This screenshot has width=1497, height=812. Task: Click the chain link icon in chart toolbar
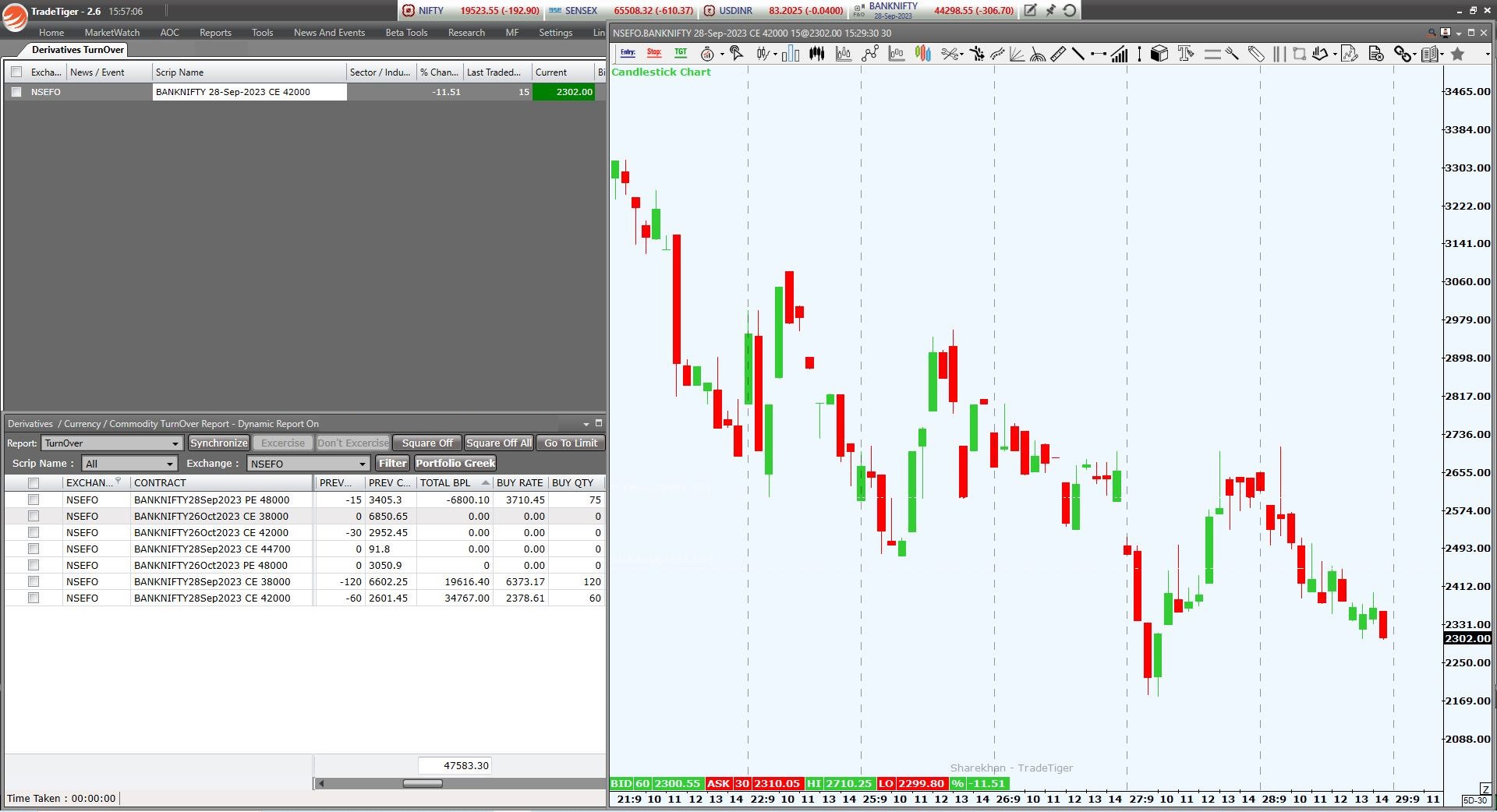click(1403, 54)
